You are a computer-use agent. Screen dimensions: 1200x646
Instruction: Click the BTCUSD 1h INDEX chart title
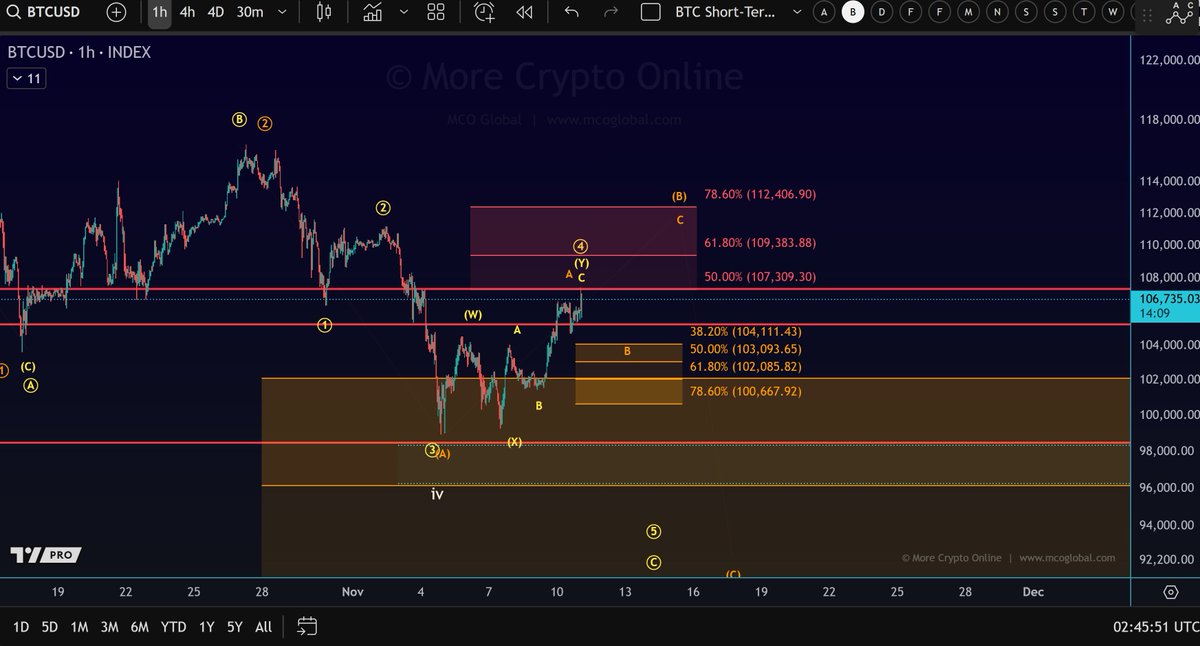[x=79, y=52]
